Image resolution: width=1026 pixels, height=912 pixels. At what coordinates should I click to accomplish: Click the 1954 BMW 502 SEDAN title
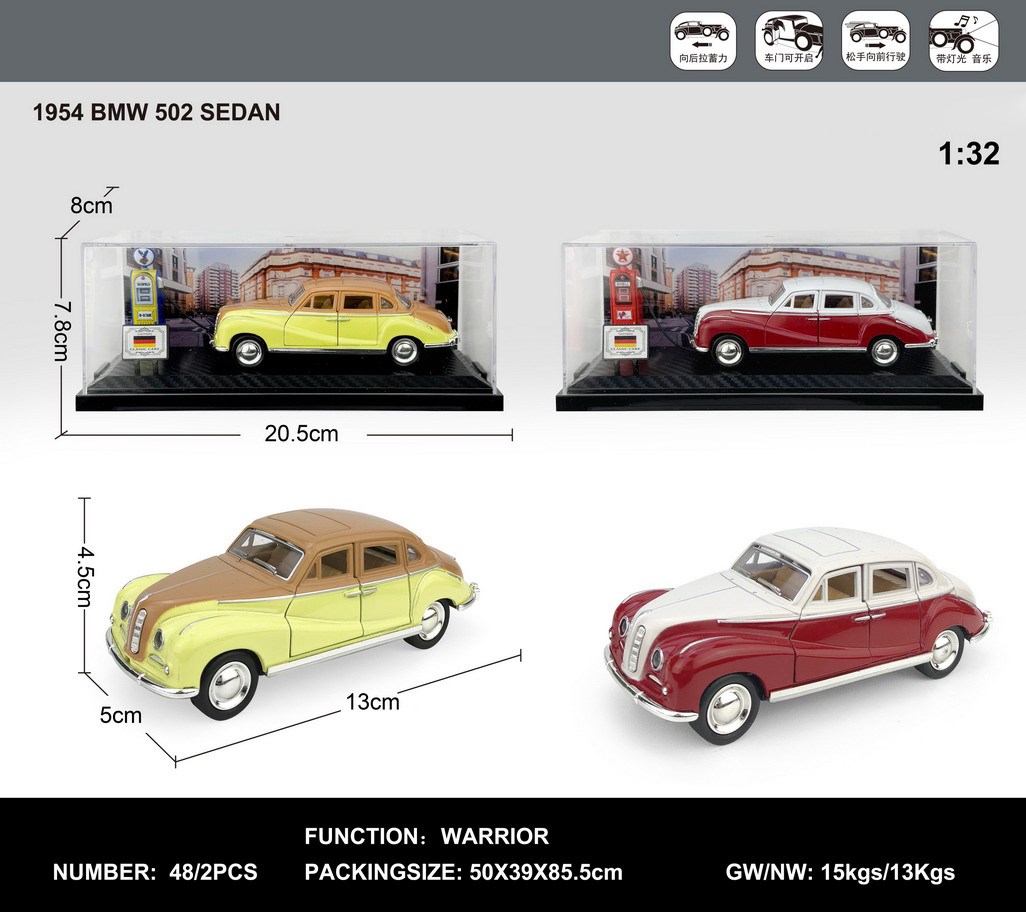tap(156, 113)
